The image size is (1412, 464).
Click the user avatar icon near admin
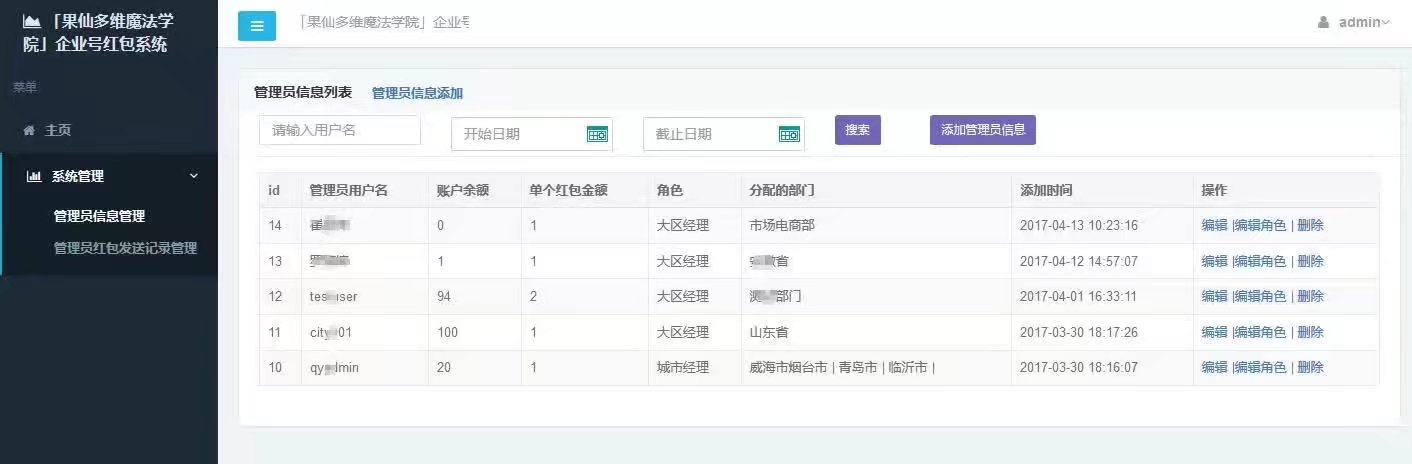(x=1323, y=22)
